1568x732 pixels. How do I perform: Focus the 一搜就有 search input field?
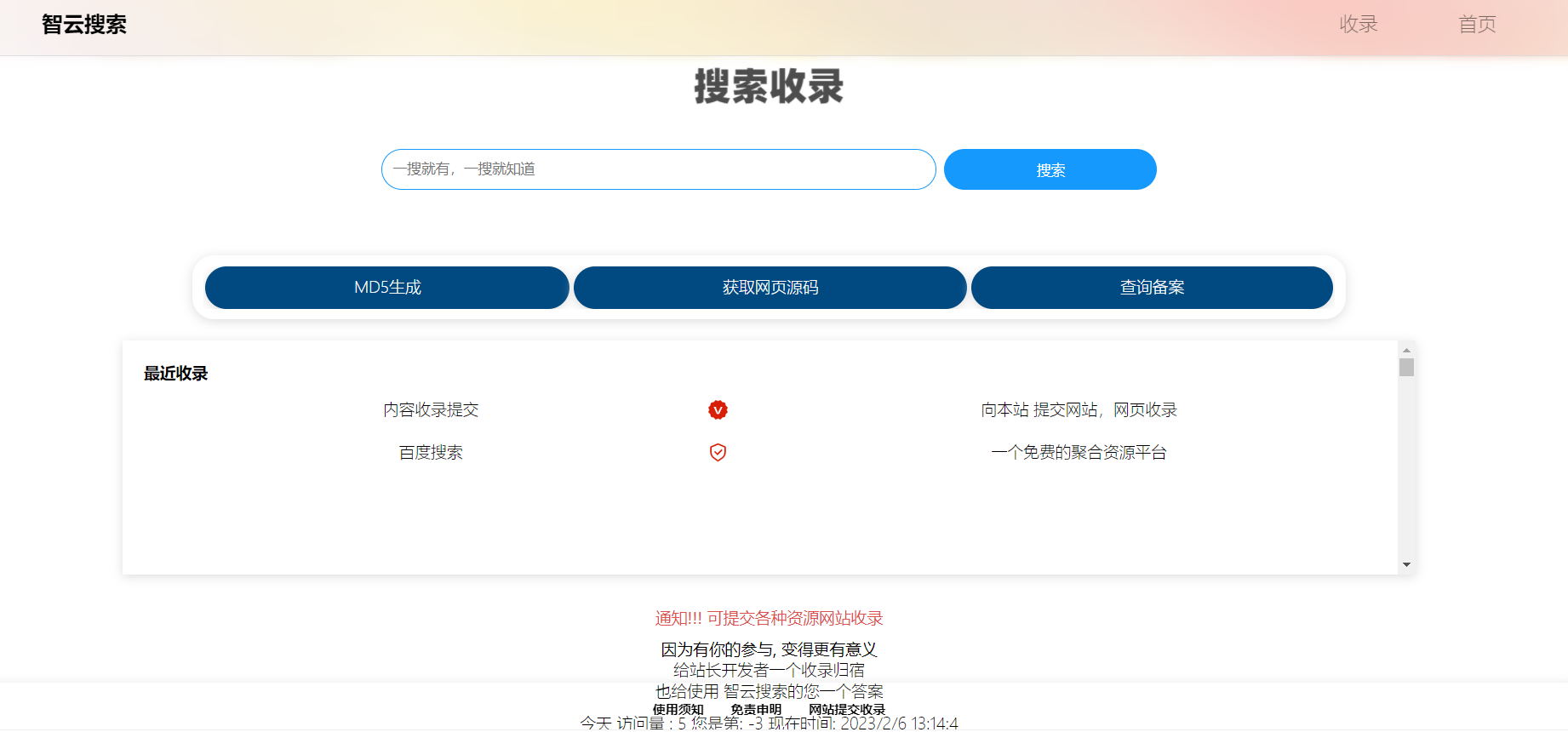coord(658,169)
